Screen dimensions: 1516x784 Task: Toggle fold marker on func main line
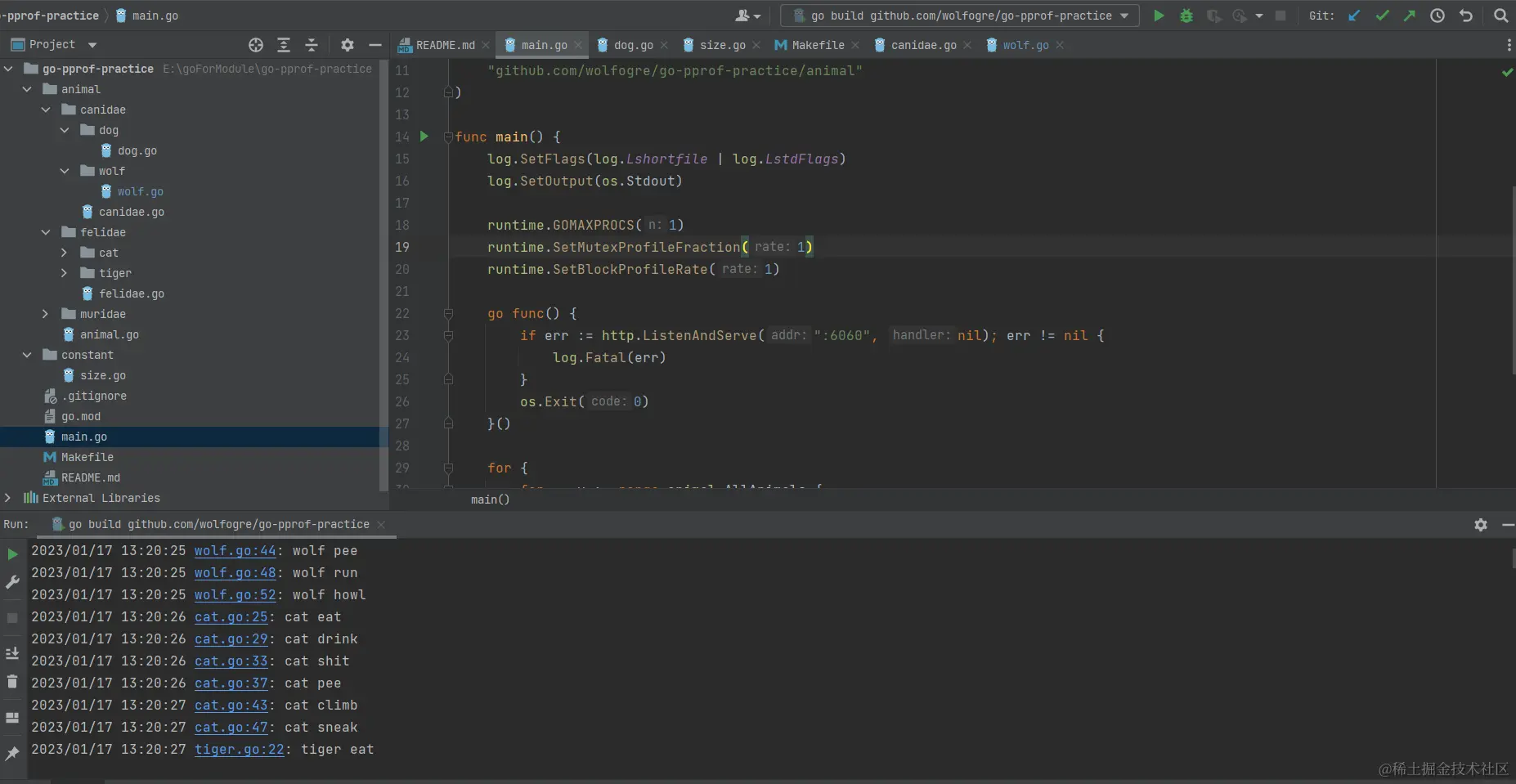coord(448,137)
